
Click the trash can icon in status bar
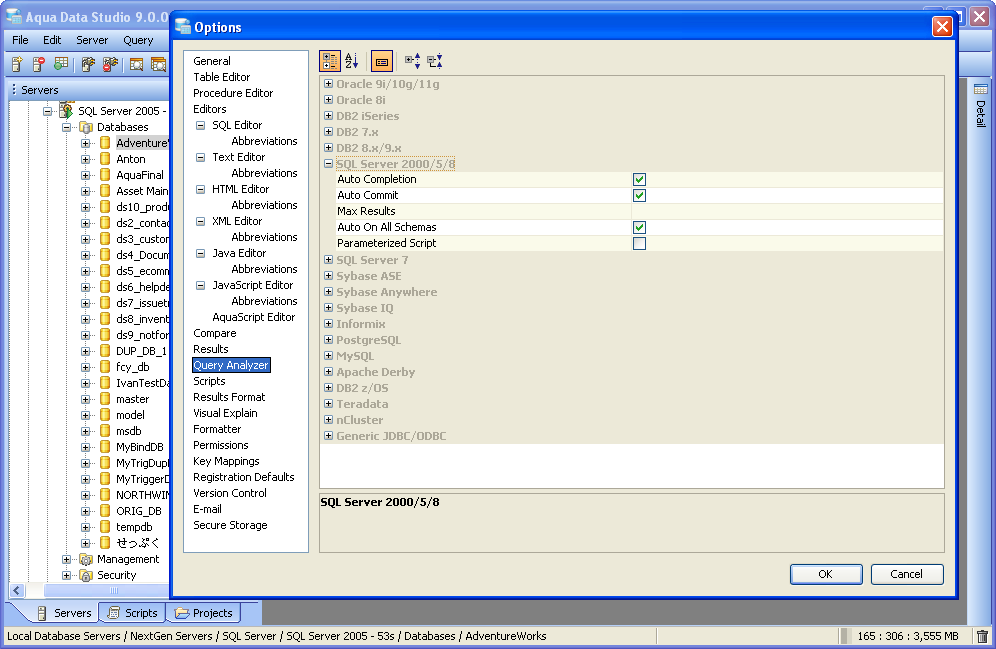click(x=982, y=636)
